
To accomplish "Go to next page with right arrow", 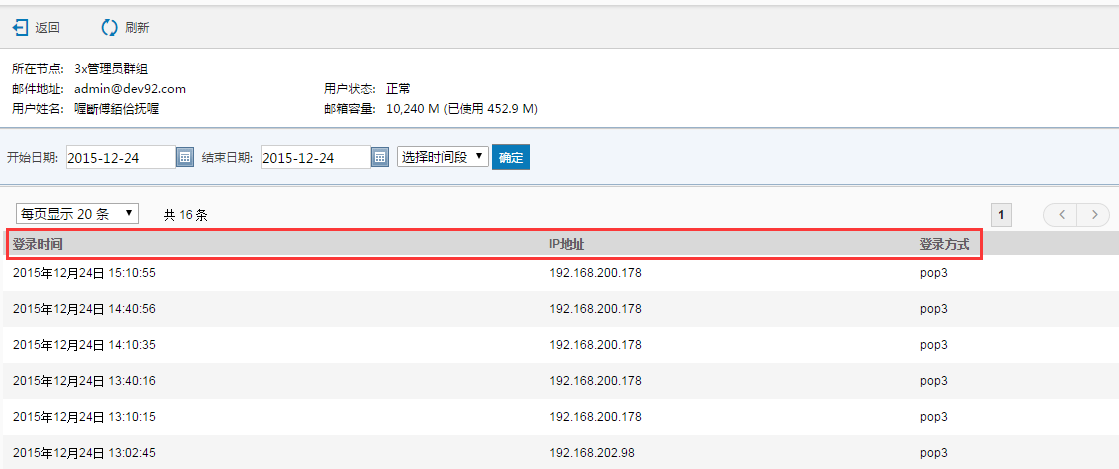I will pos(1094,214).
